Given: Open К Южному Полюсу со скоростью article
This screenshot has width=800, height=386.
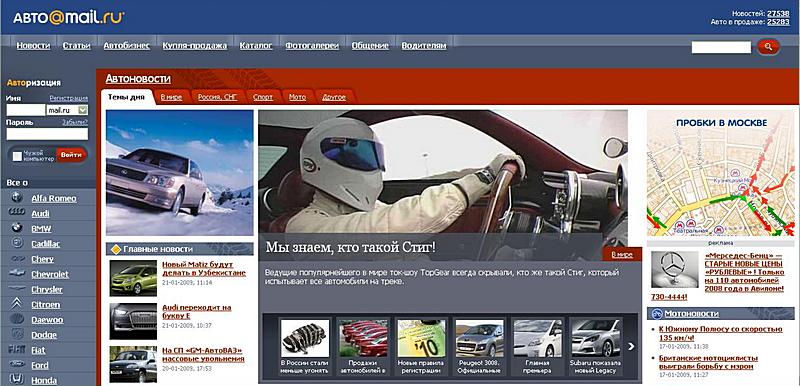Looking at the screenshot, I should (x=720, y=333).
